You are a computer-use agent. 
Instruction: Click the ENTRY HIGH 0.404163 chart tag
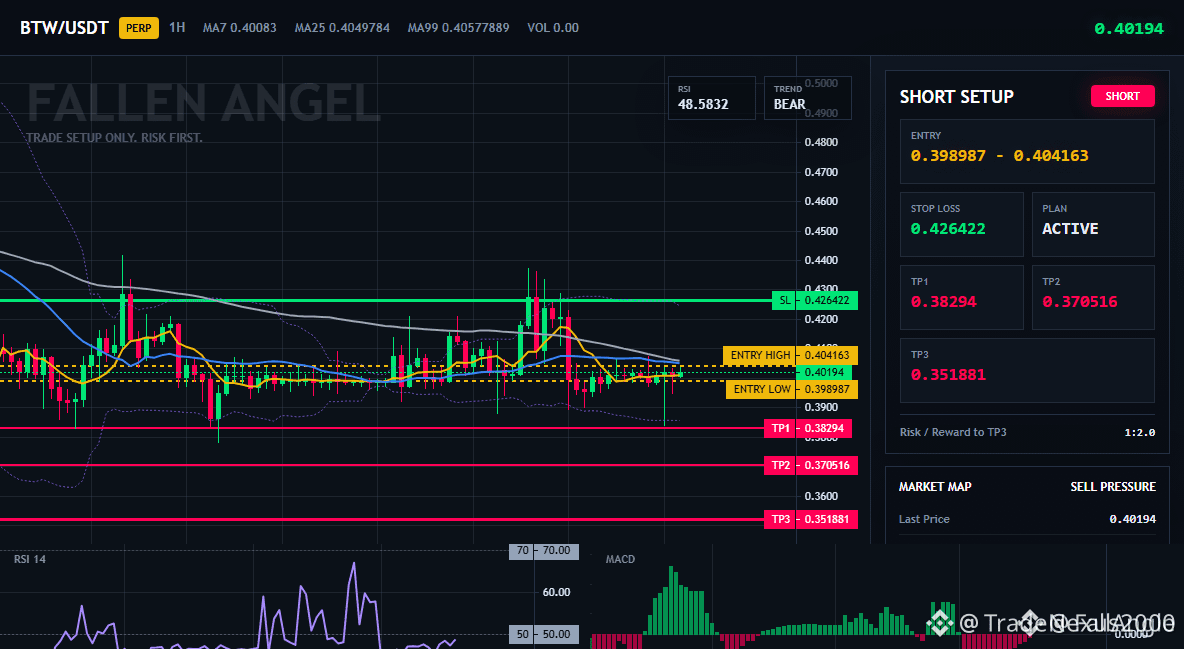[x=790, y=355]
